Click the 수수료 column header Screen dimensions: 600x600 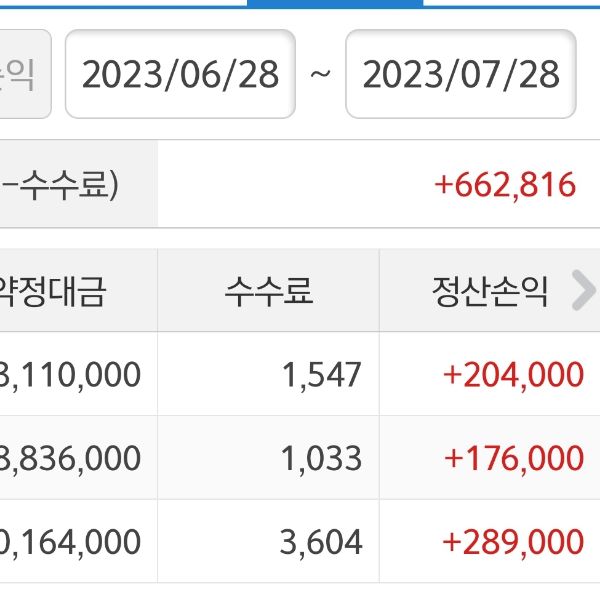[x=268, y=291]
